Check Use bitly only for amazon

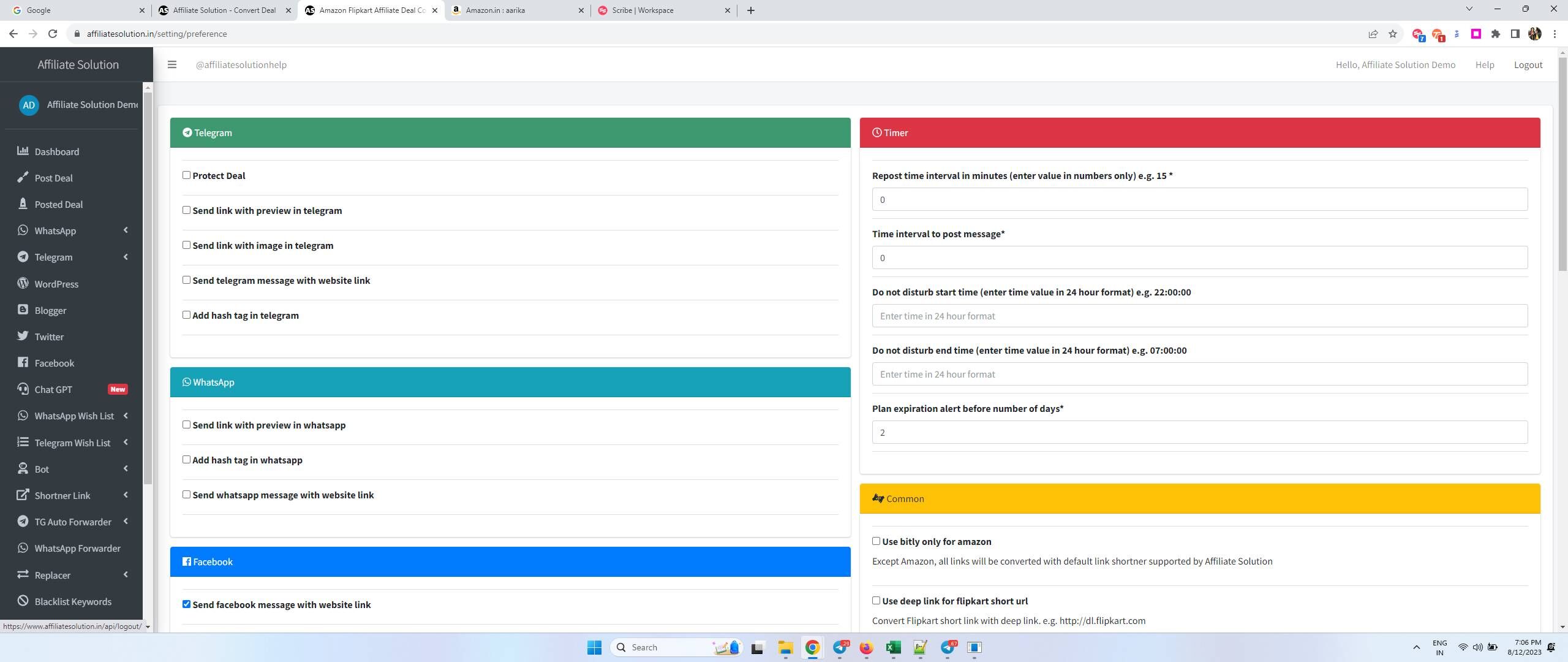876,541
